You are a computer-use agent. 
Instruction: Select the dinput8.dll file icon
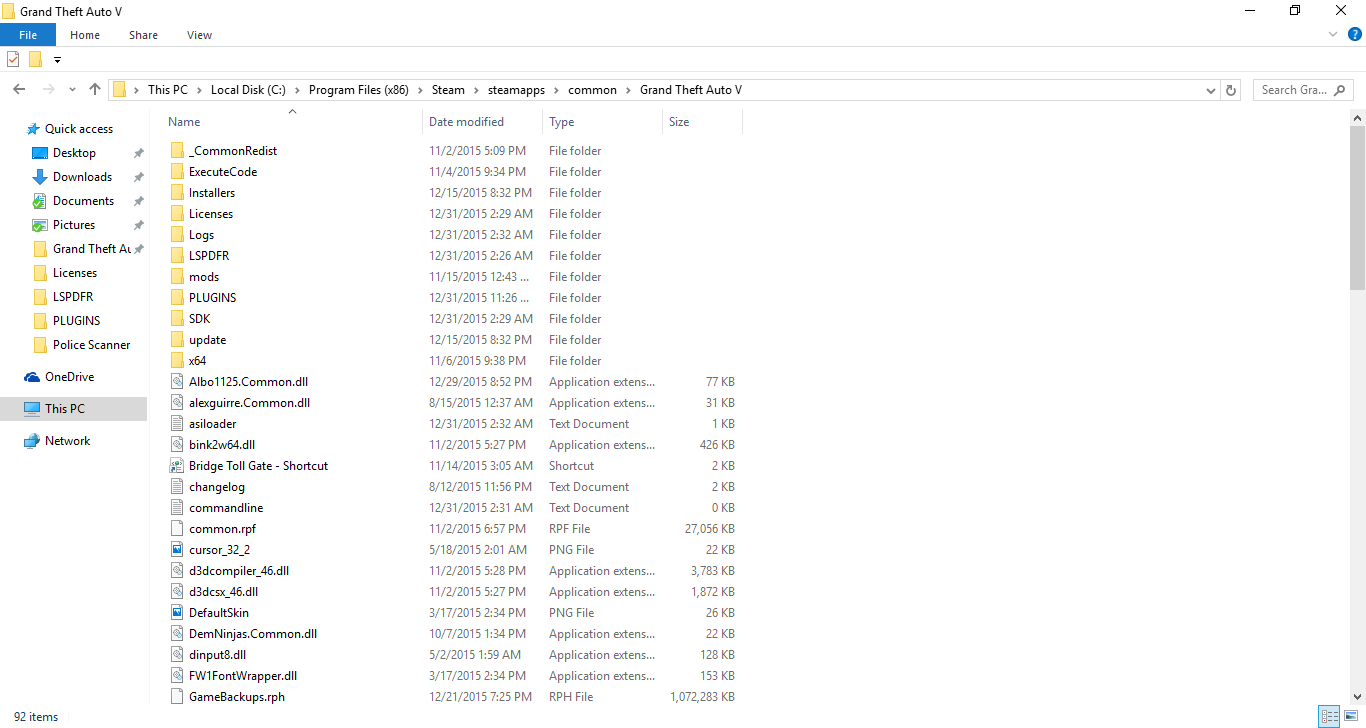[x=177, y=655]
